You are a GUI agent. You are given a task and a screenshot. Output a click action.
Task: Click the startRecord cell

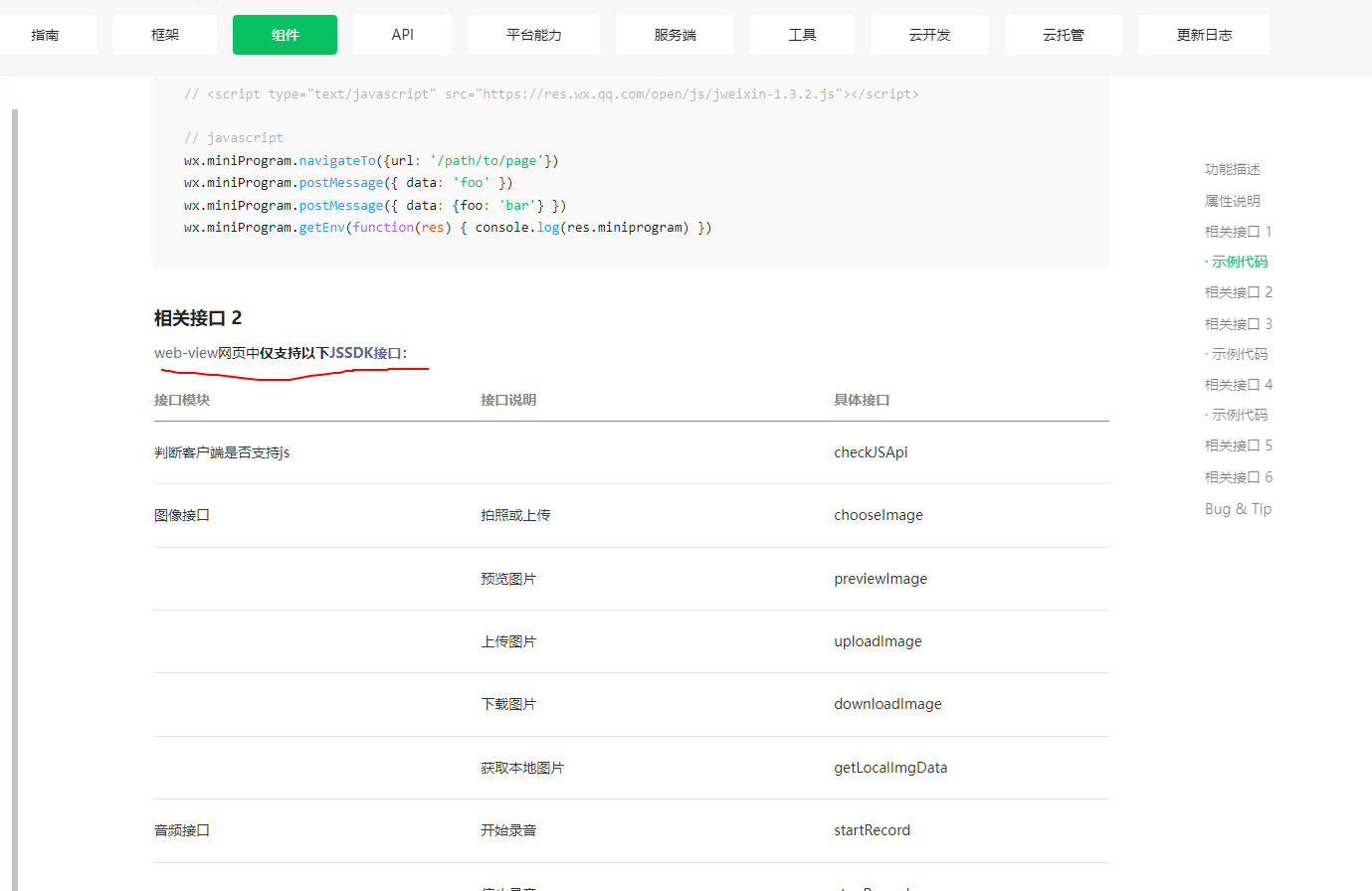(872, 830)
